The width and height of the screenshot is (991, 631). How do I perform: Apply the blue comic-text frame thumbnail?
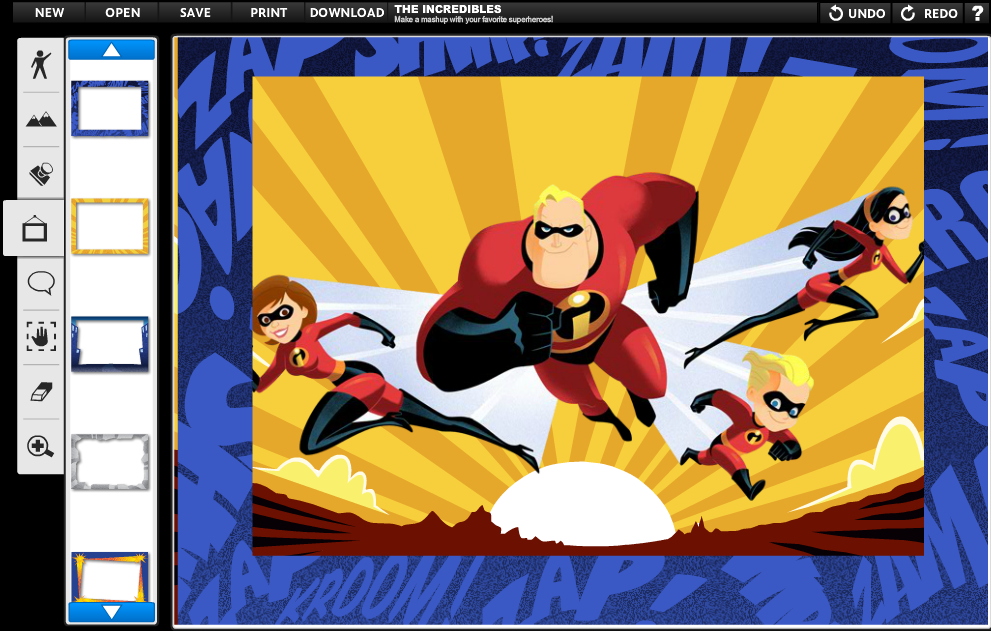[110, 108]
